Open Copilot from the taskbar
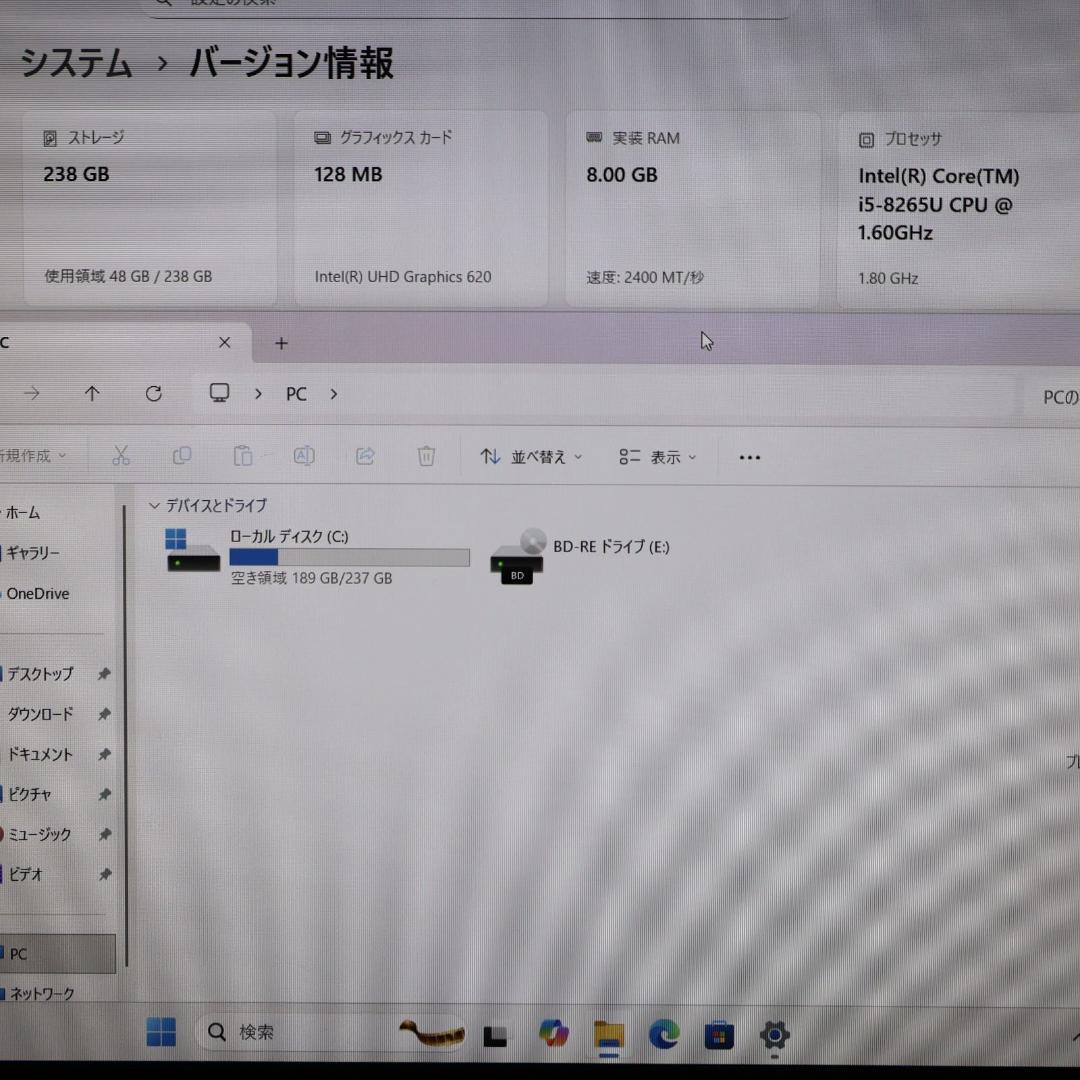 [553, 1032]
